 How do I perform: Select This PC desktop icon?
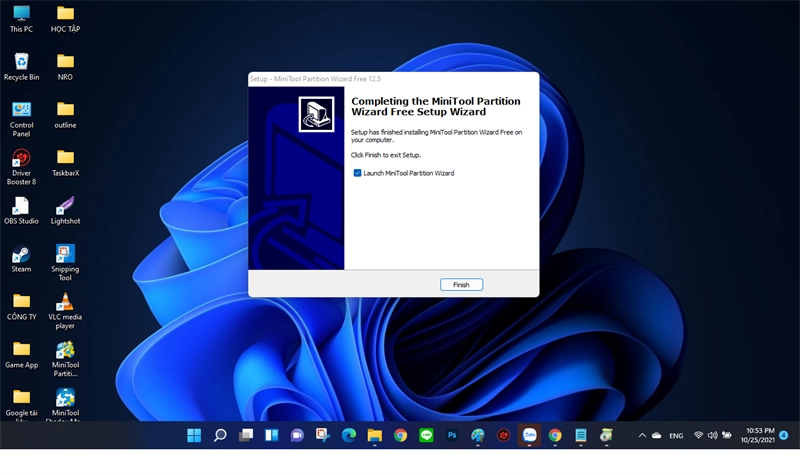[x=21, y=19]
